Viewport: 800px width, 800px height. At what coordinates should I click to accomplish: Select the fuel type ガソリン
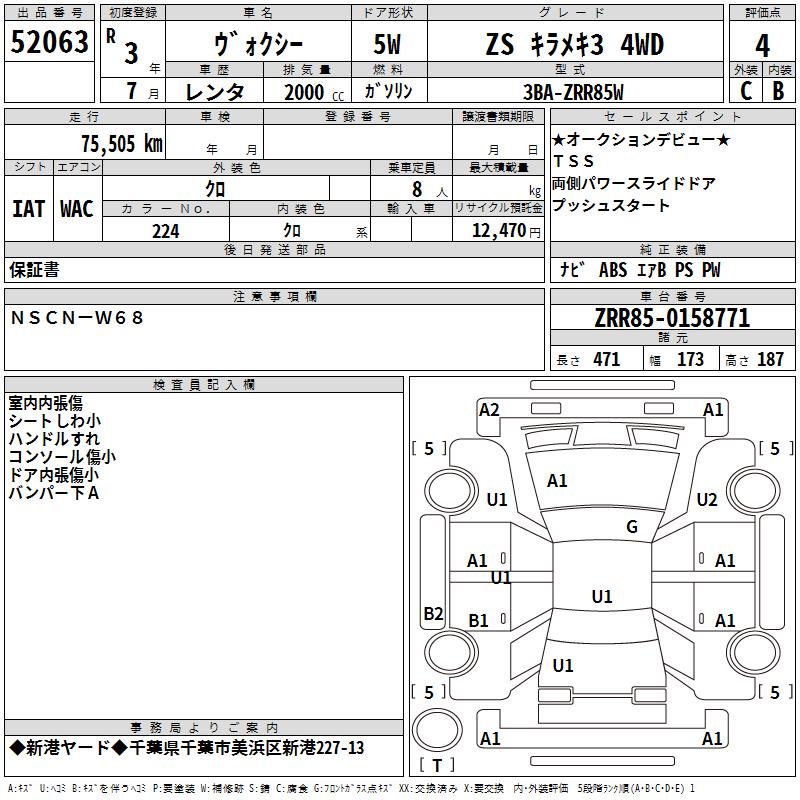[388, 91]
